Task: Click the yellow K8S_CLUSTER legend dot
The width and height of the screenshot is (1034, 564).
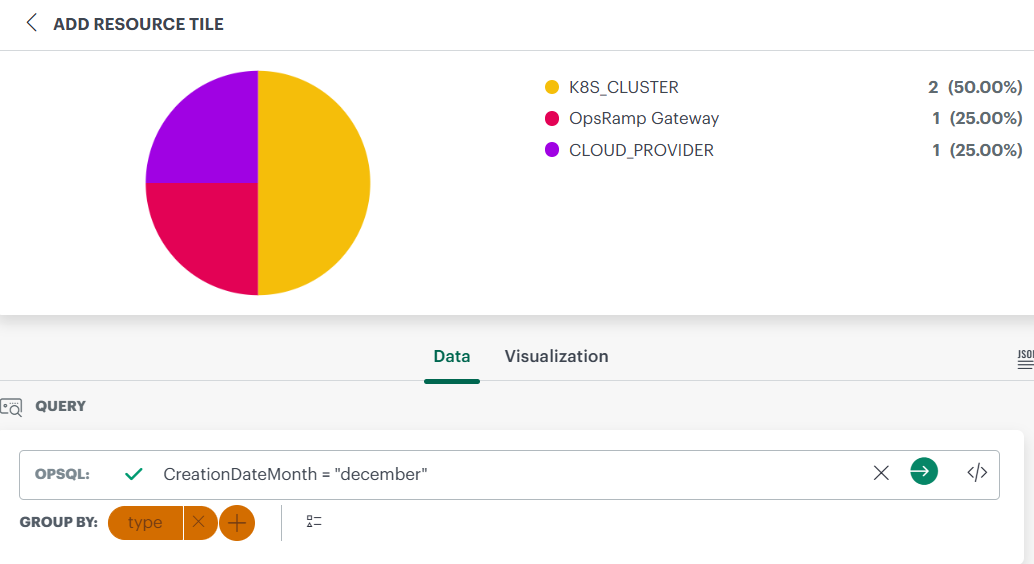Action: click(x=552, y=87)
